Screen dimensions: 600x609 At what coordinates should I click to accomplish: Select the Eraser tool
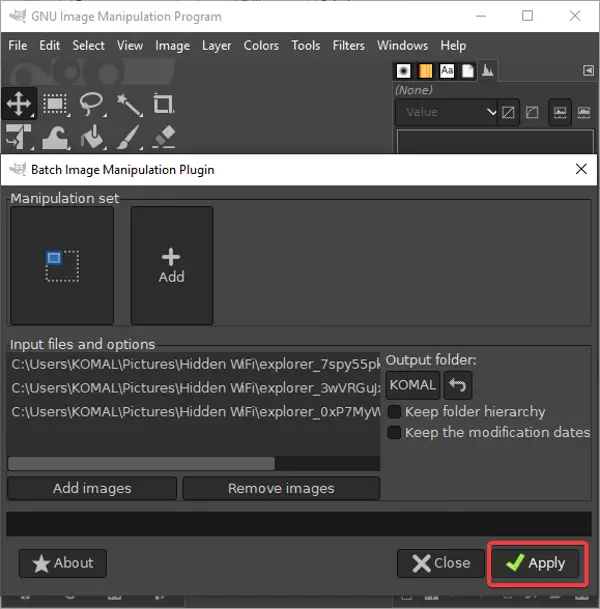[164, 137]
